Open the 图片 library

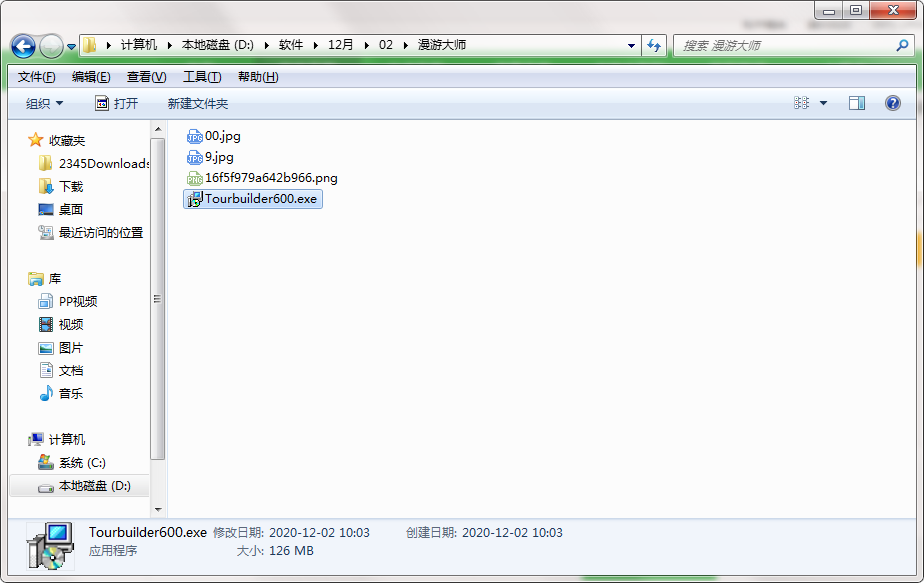pyautogui.click(x=61, y=348)
